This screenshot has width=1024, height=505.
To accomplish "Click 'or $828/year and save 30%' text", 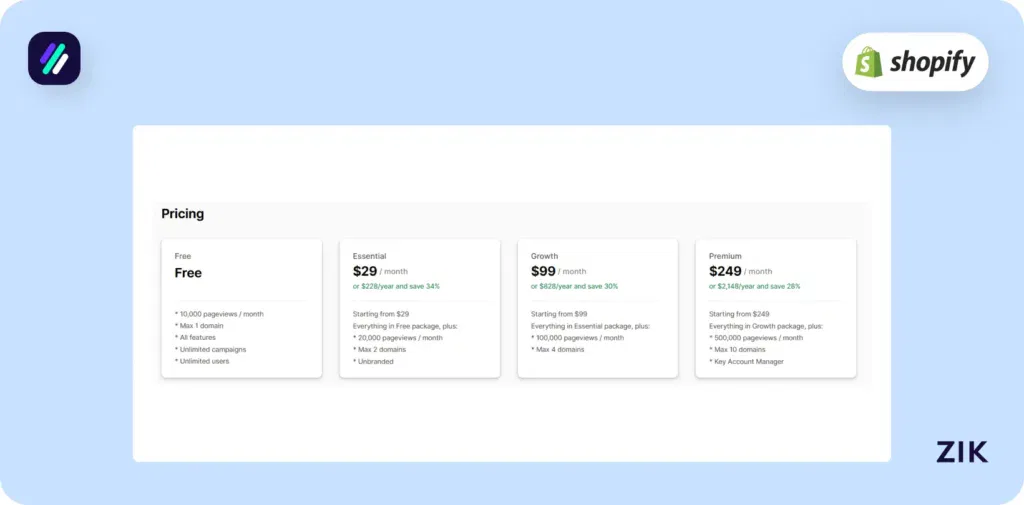I will point(575,286).
